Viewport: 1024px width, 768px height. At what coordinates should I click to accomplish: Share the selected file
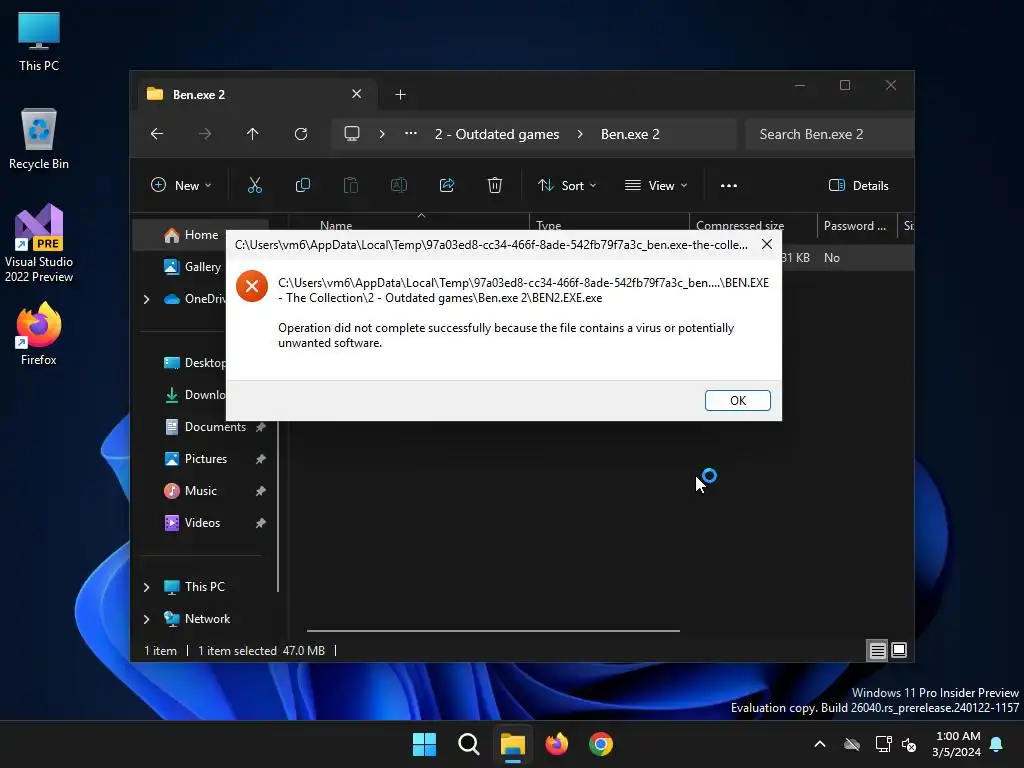pyautogui.click(x=447, y=185)
